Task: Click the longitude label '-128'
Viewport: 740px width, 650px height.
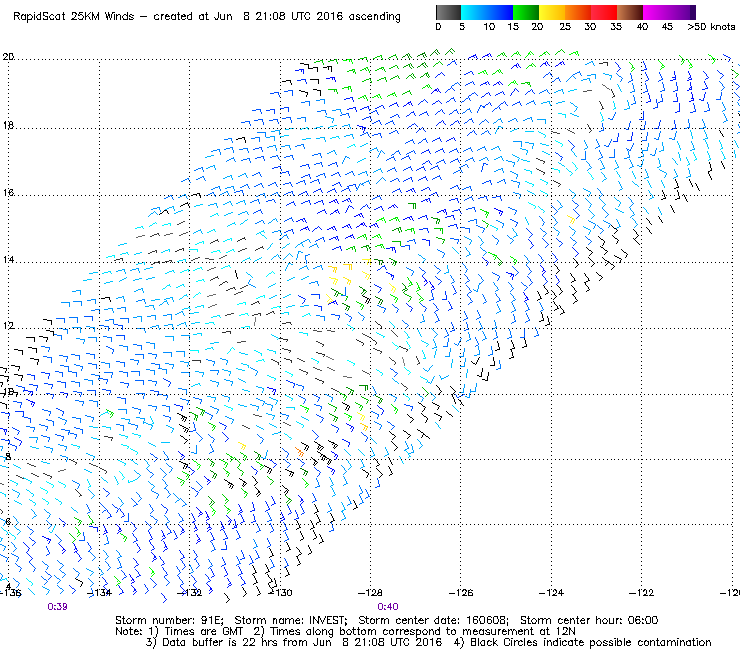Action: click(x=370, y=592)
